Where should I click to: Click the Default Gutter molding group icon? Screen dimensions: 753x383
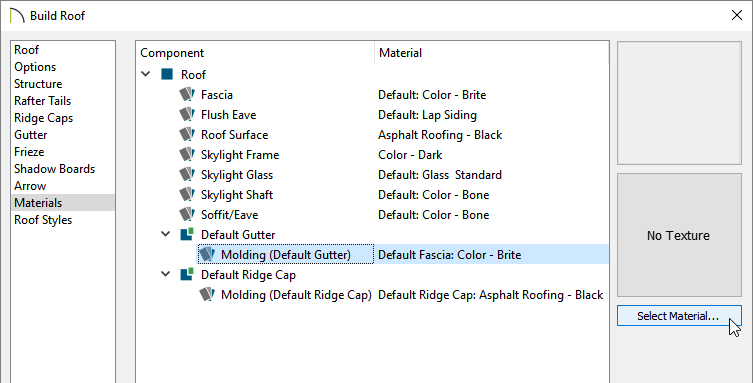[187, 234]
